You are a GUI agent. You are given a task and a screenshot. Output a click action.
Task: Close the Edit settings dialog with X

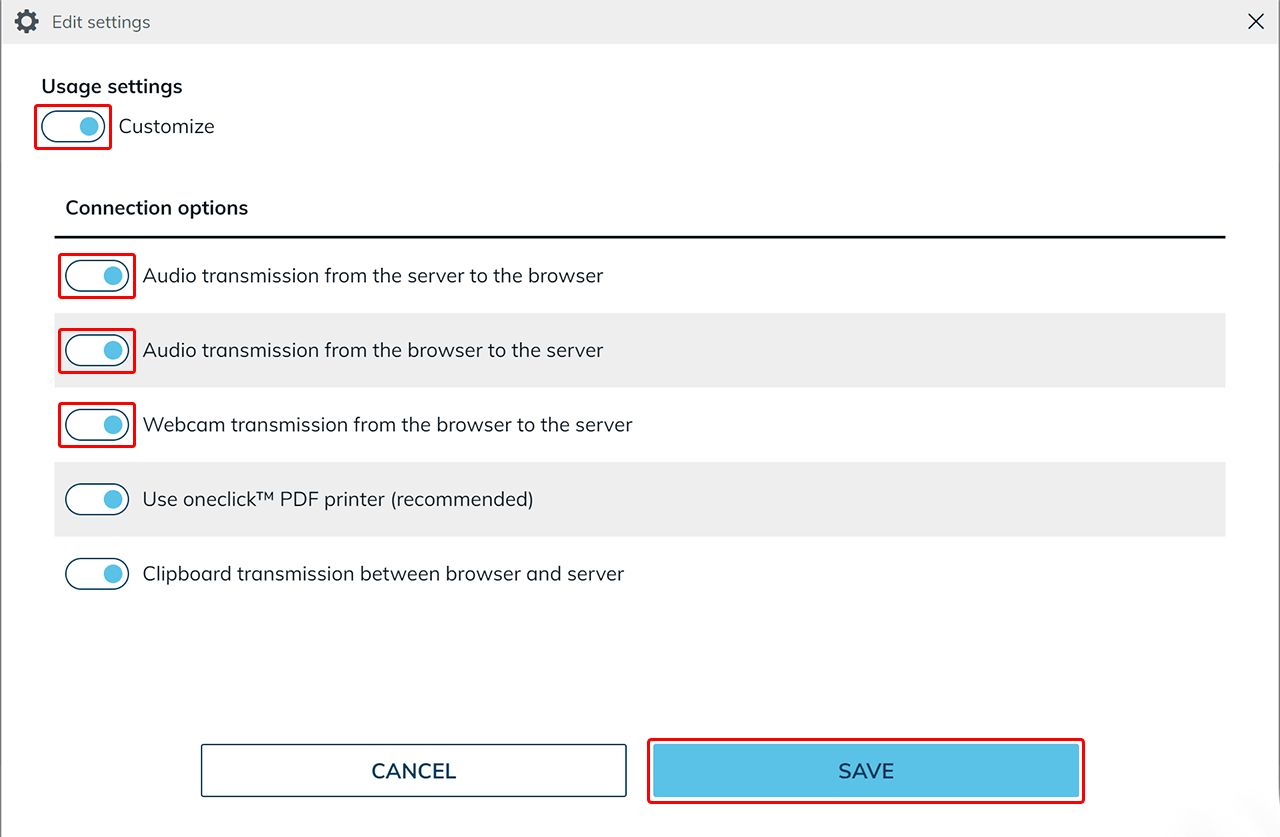tap(1256, 21)
